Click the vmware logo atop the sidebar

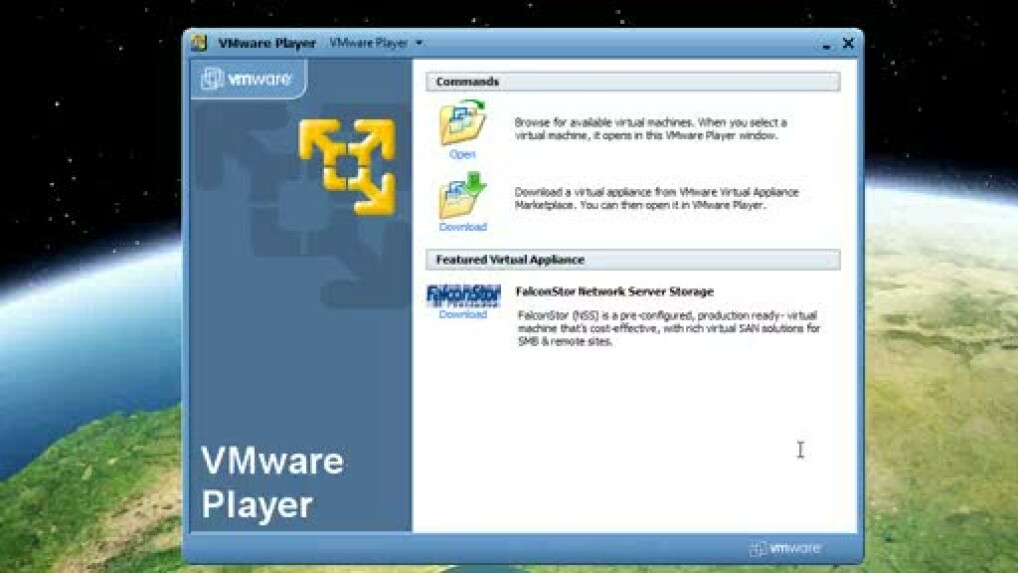247,80
